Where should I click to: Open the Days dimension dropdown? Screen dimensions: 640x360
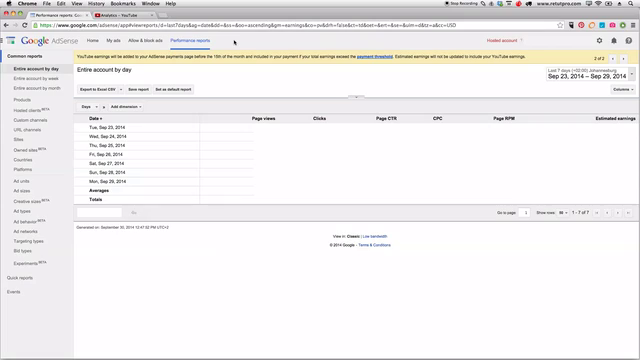(x=89, y=107)
